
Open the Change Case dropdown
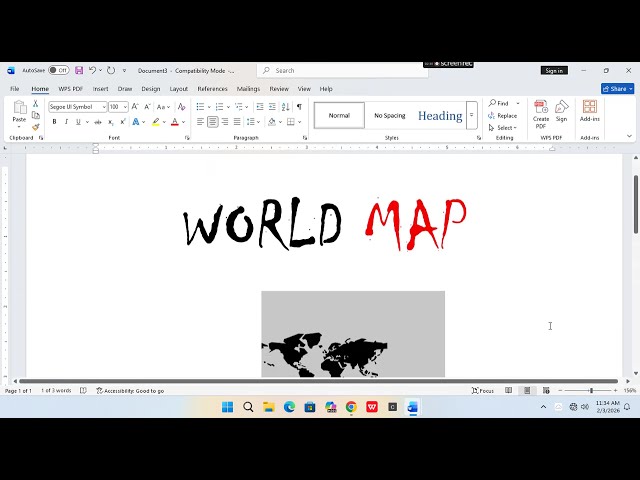[163, 107]
